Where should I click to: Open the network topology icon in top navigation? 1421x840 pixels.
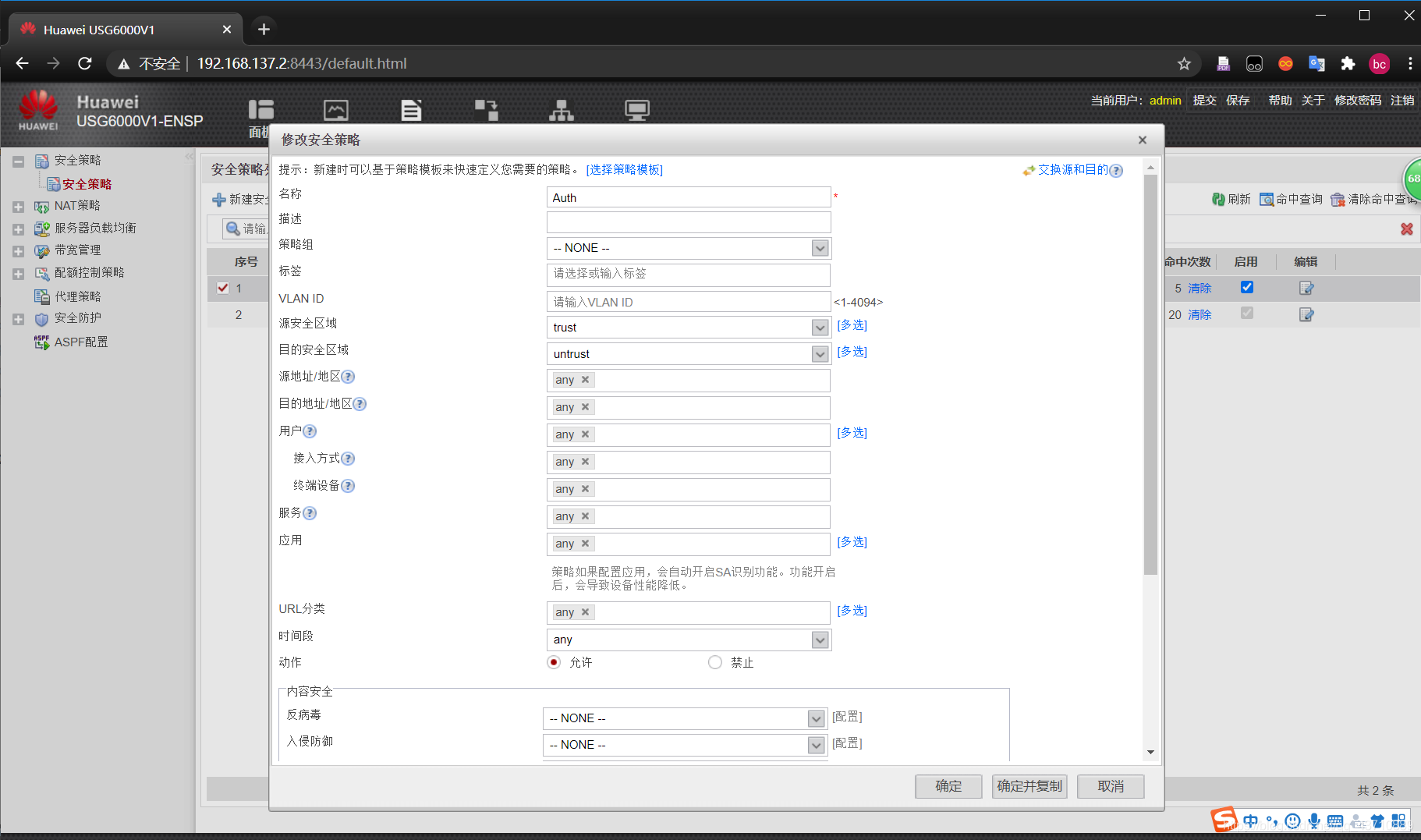click(562, 110)
